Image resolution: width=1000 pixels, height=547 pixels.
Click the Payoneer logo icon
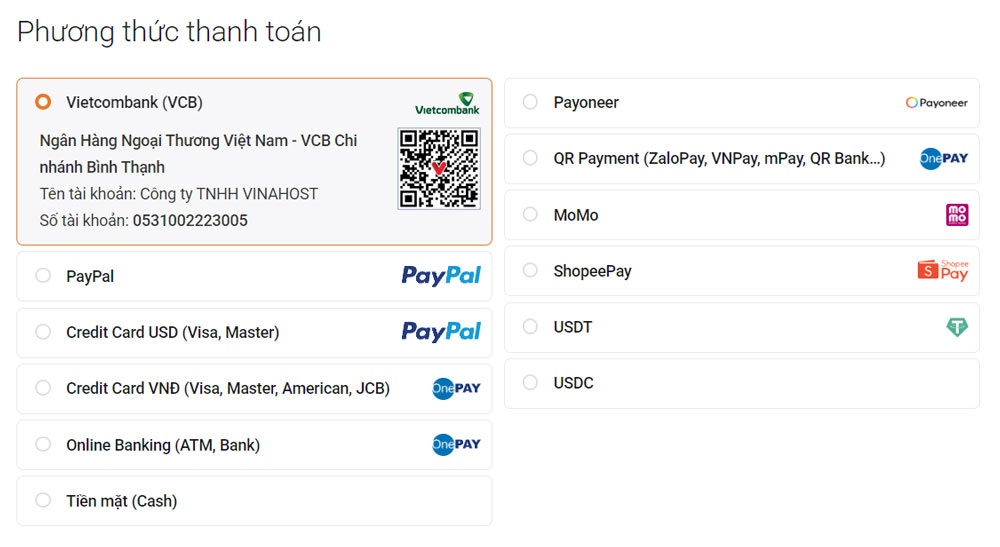click(937, 103)
